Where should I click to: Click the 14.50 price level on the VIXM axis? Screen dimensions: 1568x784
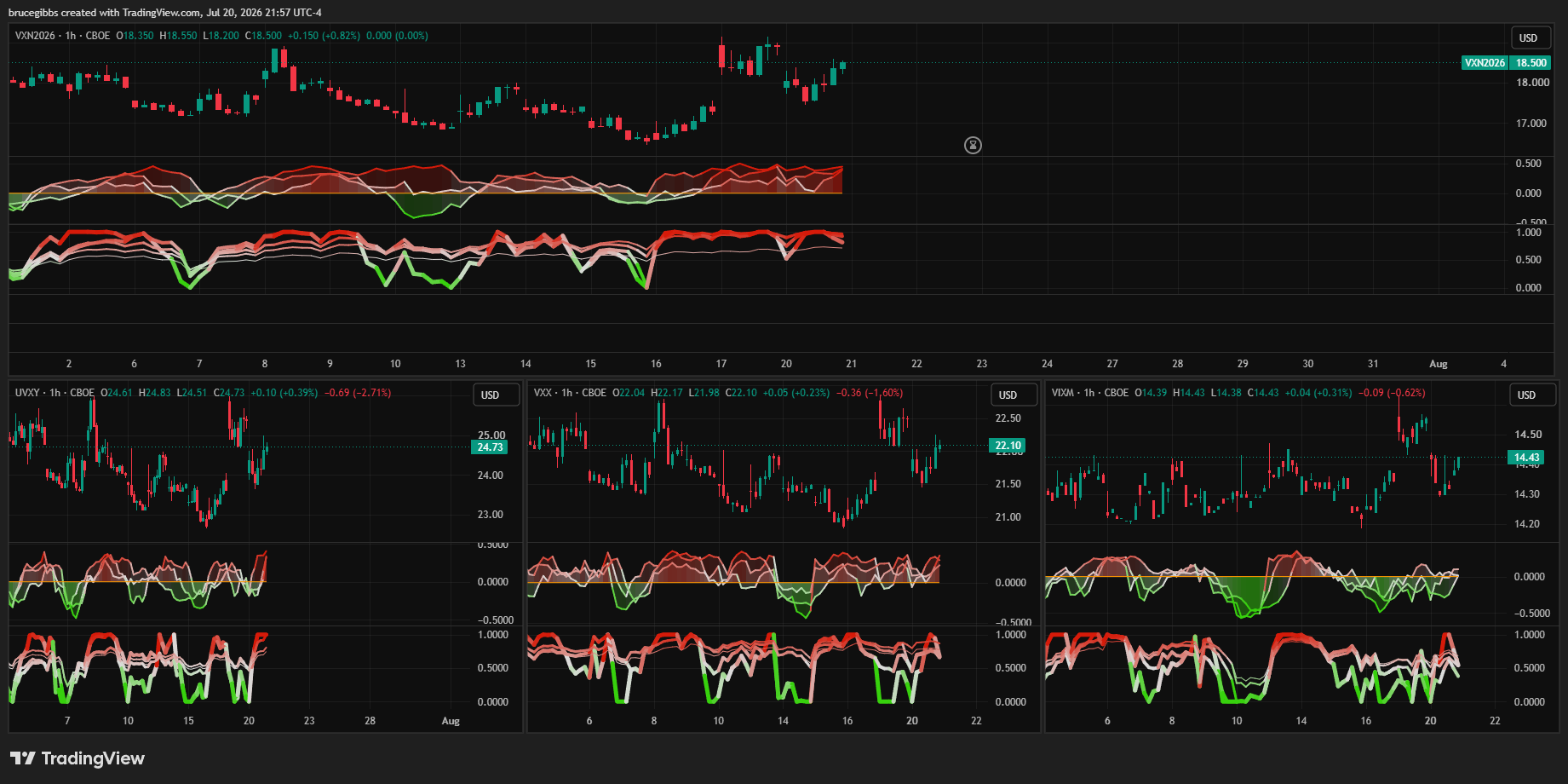pyautogui.click(x=1527, y=435)
